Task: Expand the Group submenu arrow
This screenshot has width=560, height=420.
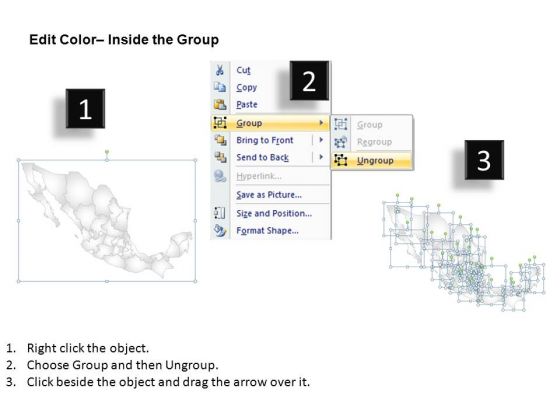Action: click(321, 123)
